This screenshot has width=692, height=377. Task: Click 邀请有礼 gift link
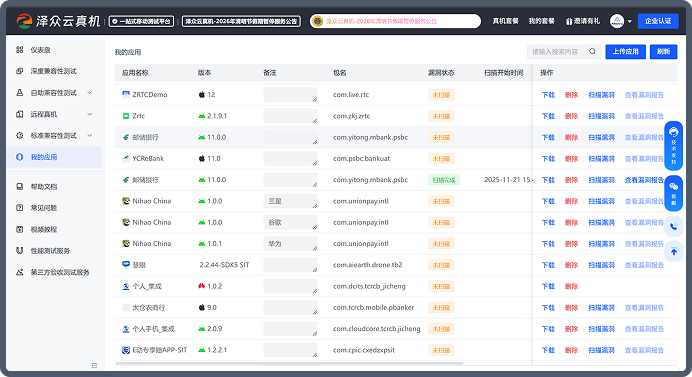pos(583,21)
